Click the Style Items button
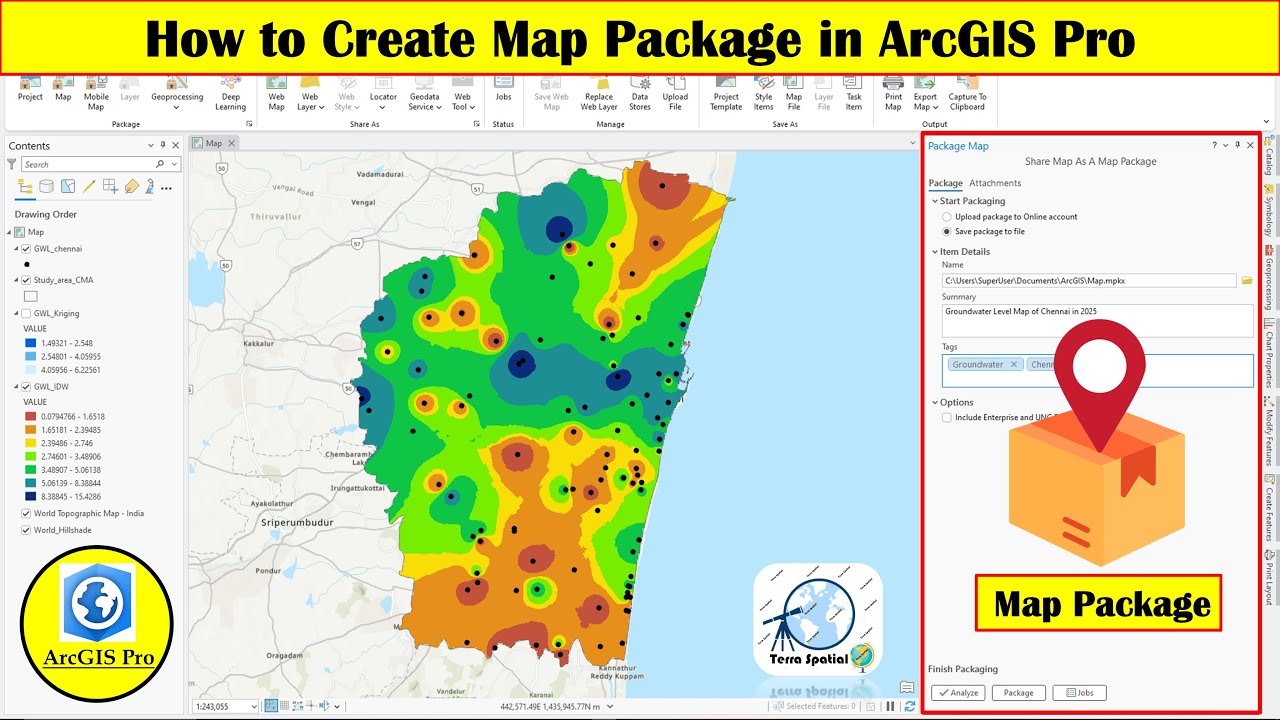This screenshot has height=720, width=1280. pos(763,93)
